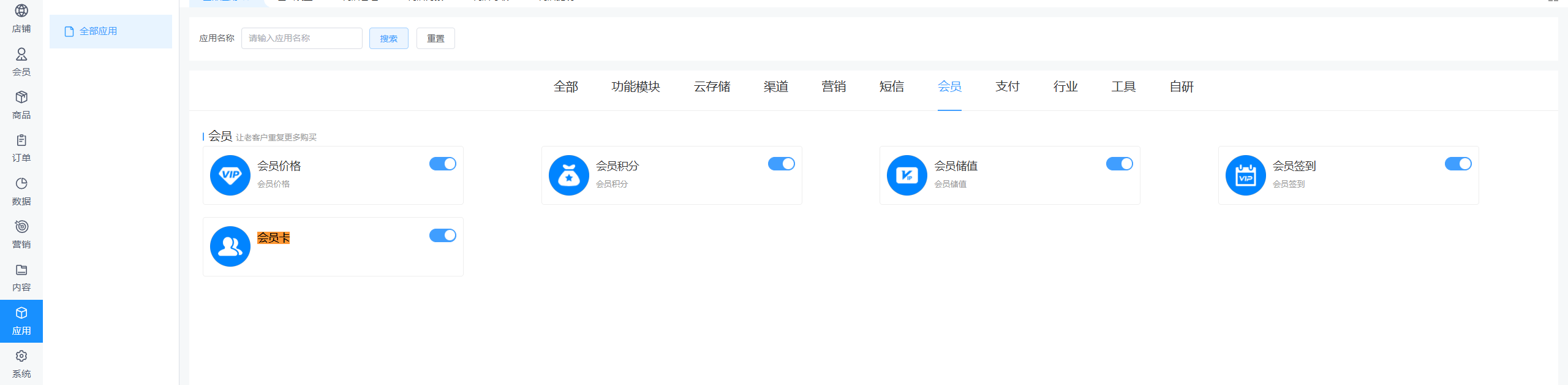
Task: Switch to the 行业 tab
Action: click(x=1066, y=87)
